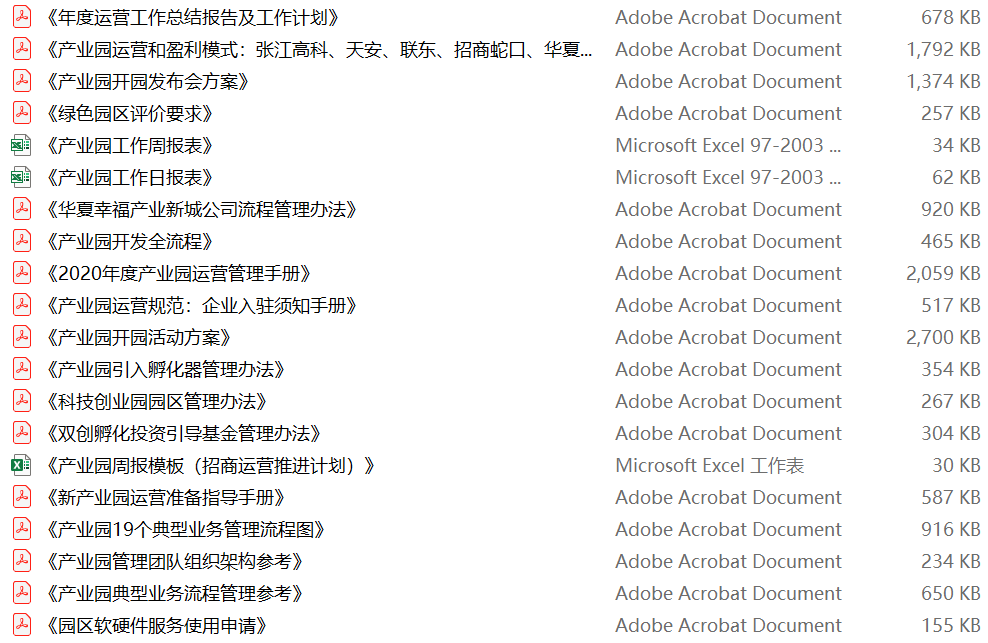The height and width of the screenshot is (643, 988).
Task: Select file 《产业园开园活动方案》
Action: pos(138,338)
